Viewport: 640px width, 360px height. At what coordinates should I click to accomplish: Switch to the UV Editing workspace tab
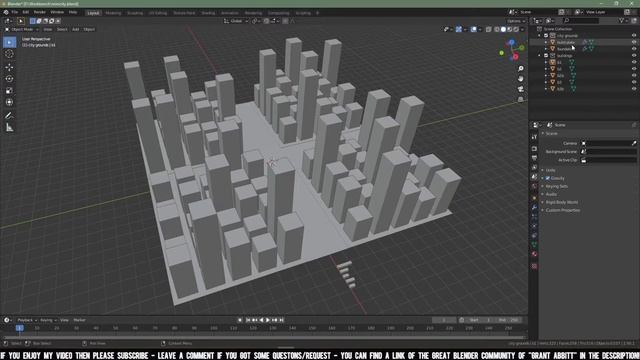[x=158, y=13]
